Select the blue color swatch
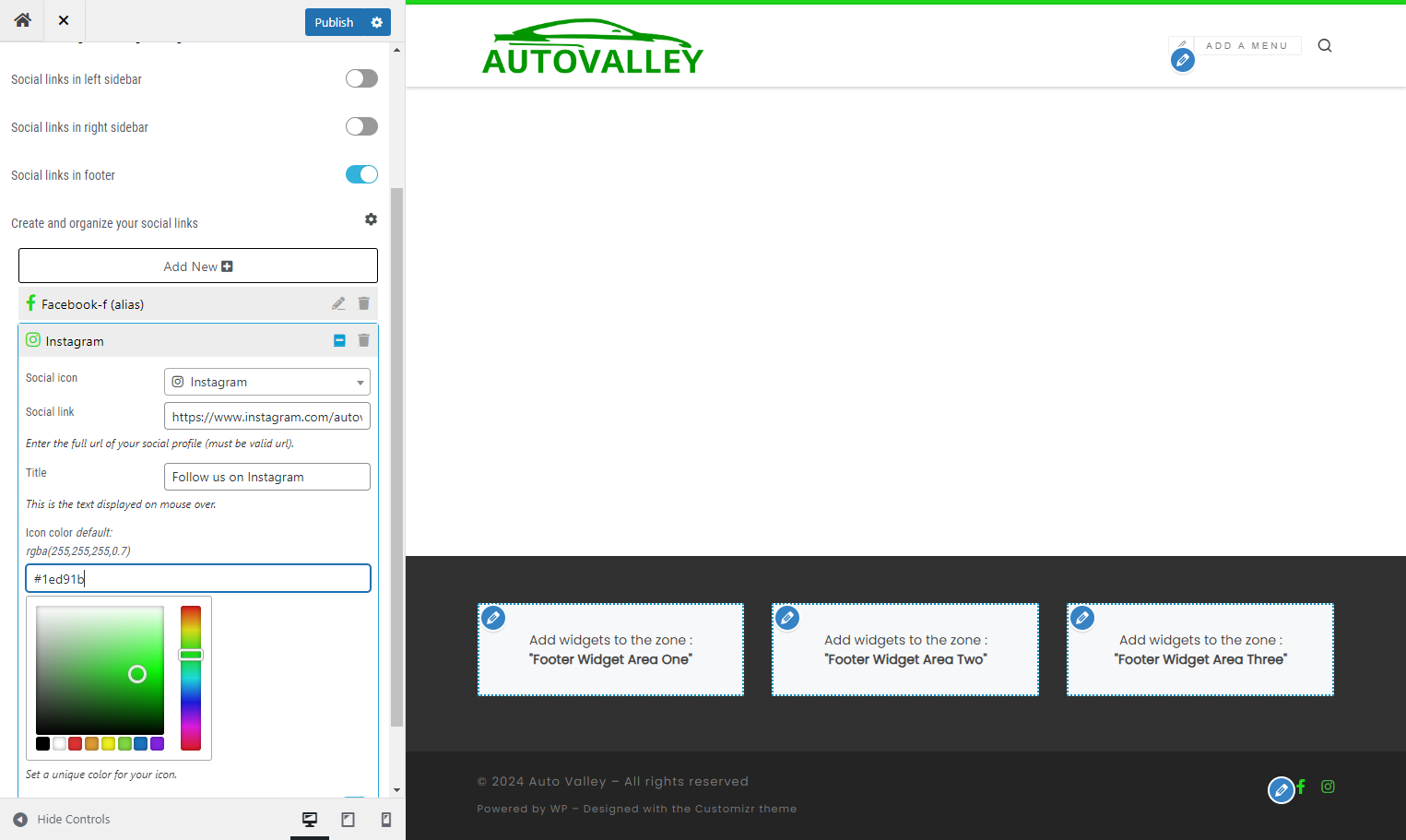 [x=141, y=743]
